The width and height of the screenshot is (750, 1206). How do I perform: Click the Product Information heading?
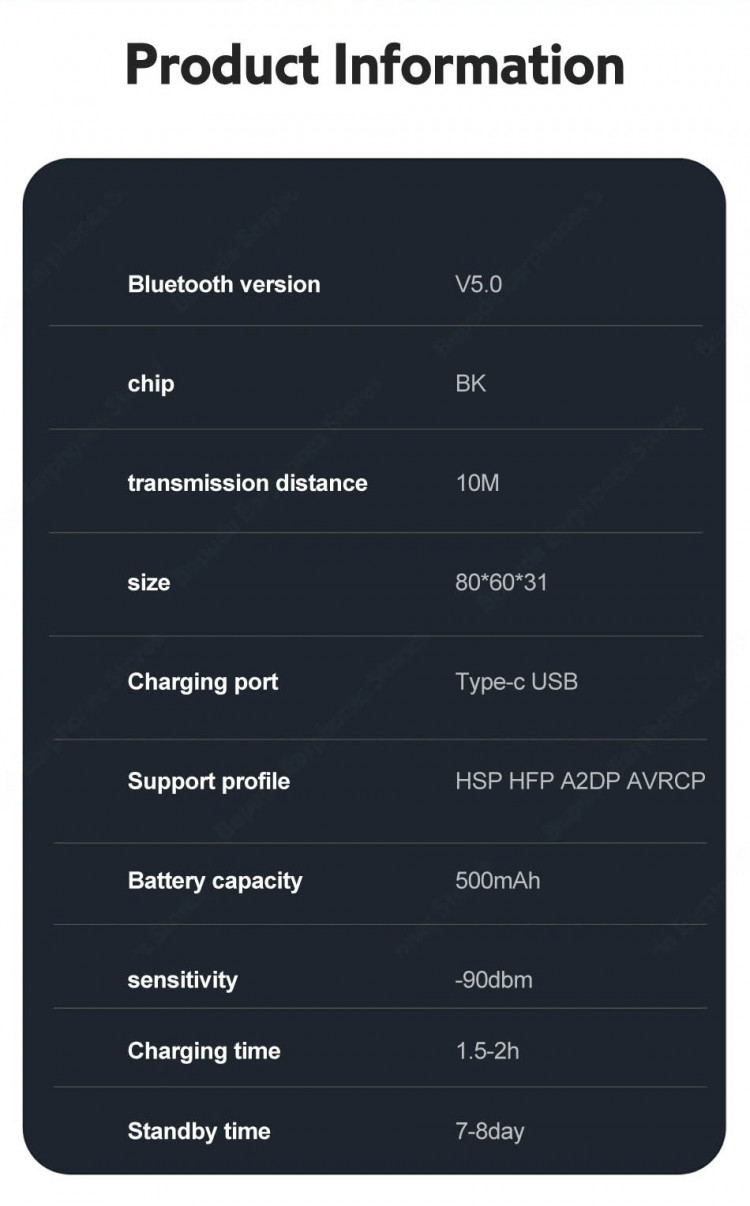click(375, 66)
